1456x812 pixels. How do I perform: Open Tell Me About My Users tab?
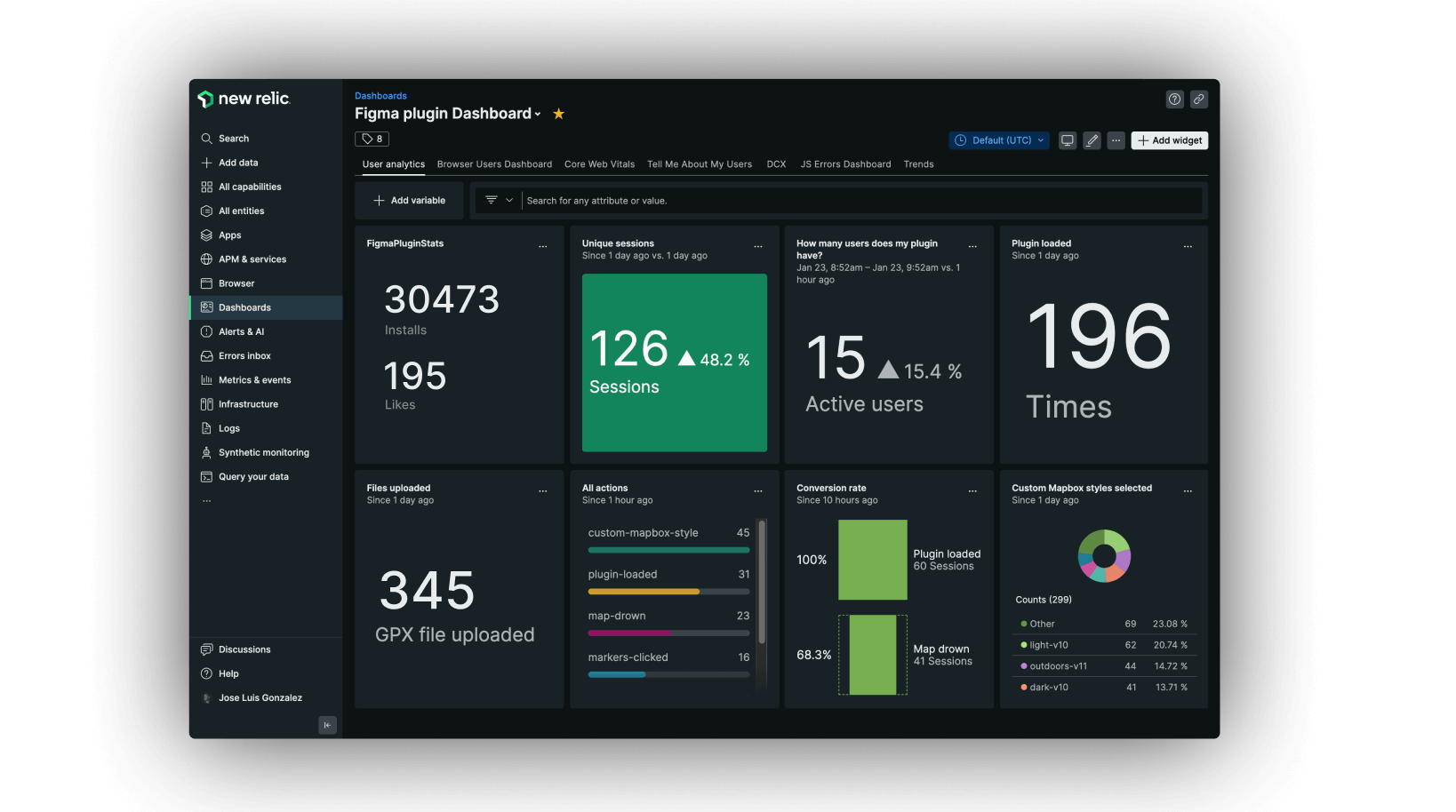click(700, 164)
